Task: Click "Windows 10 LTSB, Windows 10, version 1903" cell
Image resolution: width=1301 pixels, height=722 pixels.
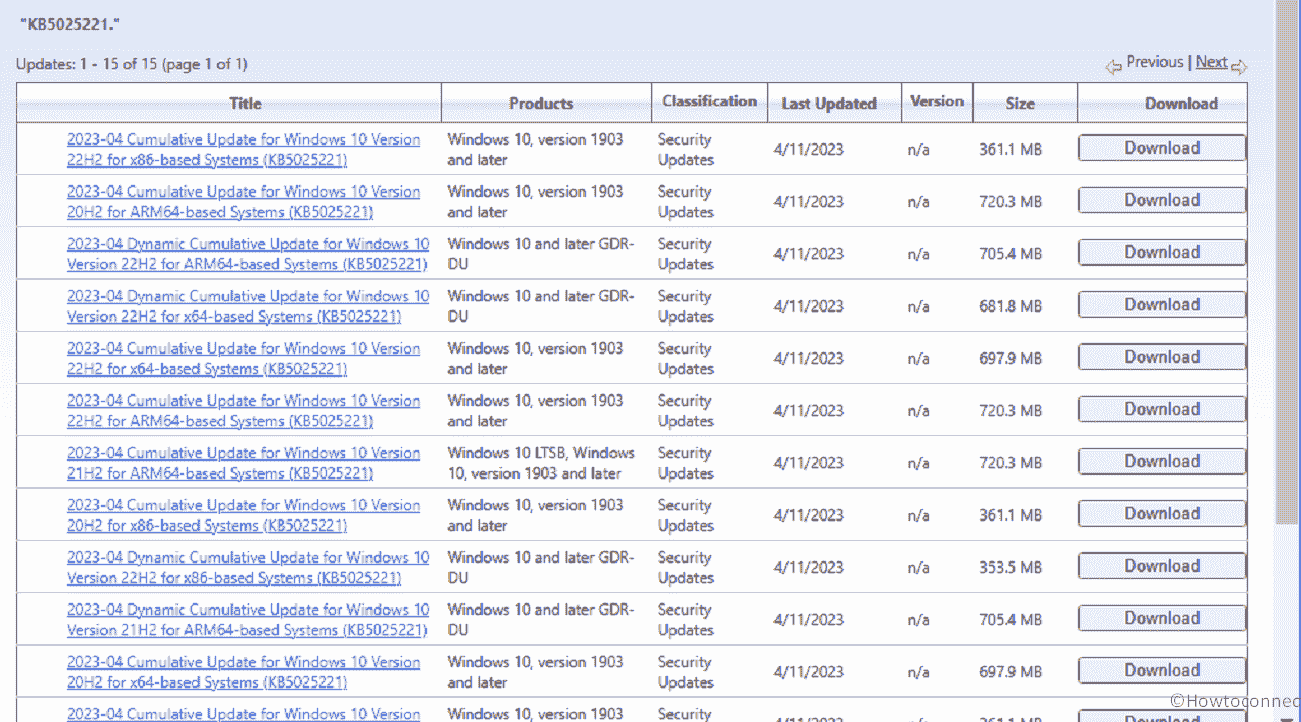Action: (x=541, y=463)
